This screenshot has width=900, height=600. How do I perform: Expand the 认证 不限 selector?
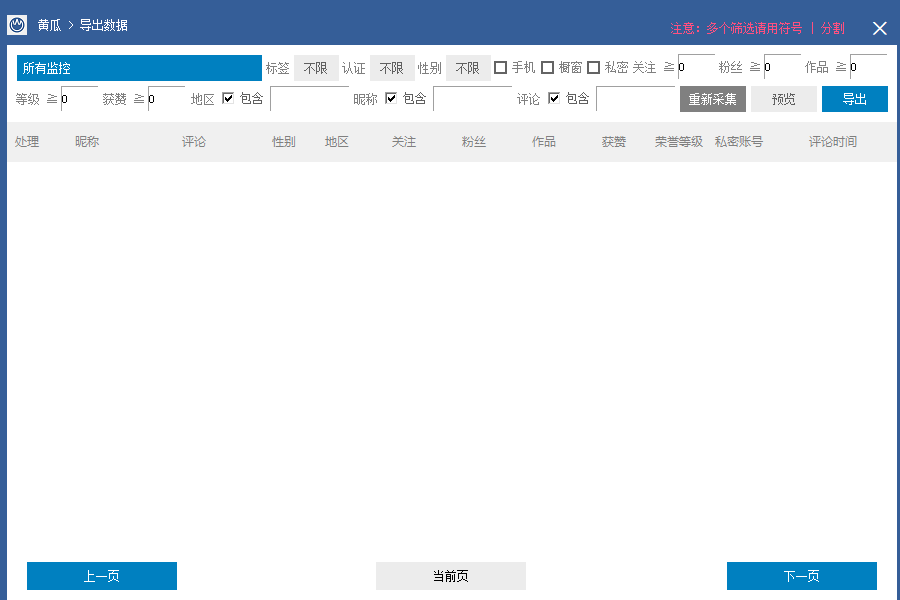[x=391, y=68]
